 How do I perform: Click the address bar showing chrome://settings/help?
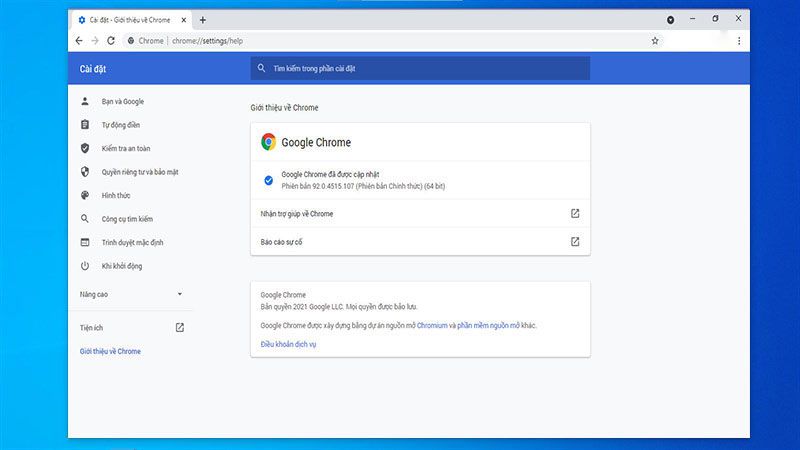[393, 41]
